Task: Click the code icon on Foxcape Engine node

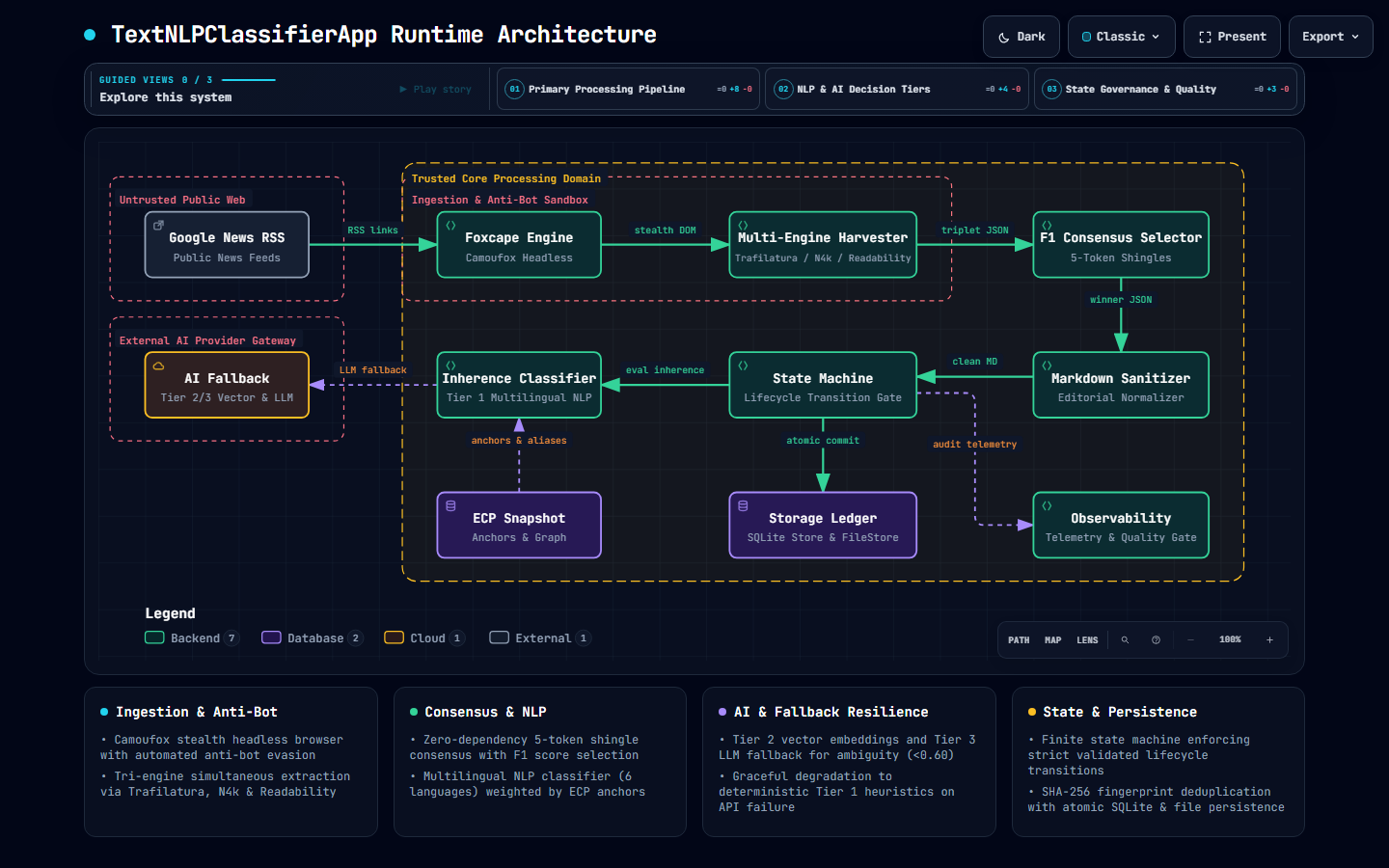Action: (450, 226)
